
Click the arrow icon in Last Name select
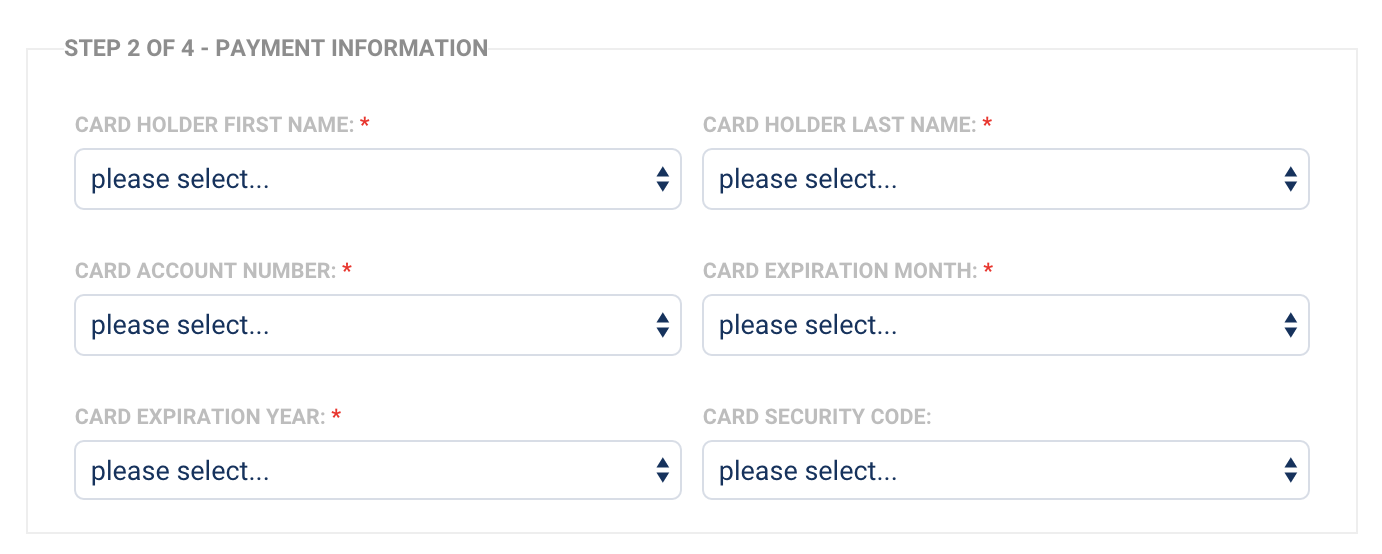pyautogui.click(x=1290, y=180)
